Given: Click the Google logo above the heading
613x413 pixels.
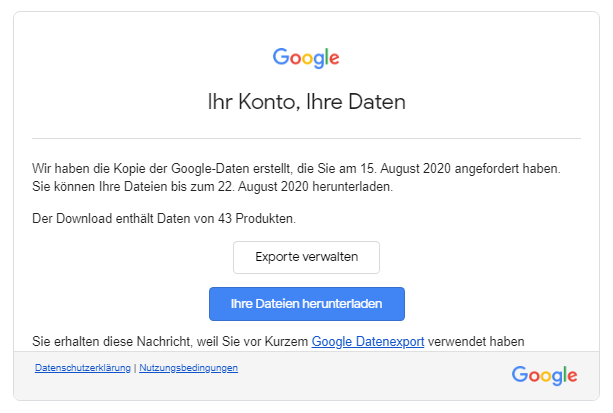Looking at the screenshot, I should 306,58.
